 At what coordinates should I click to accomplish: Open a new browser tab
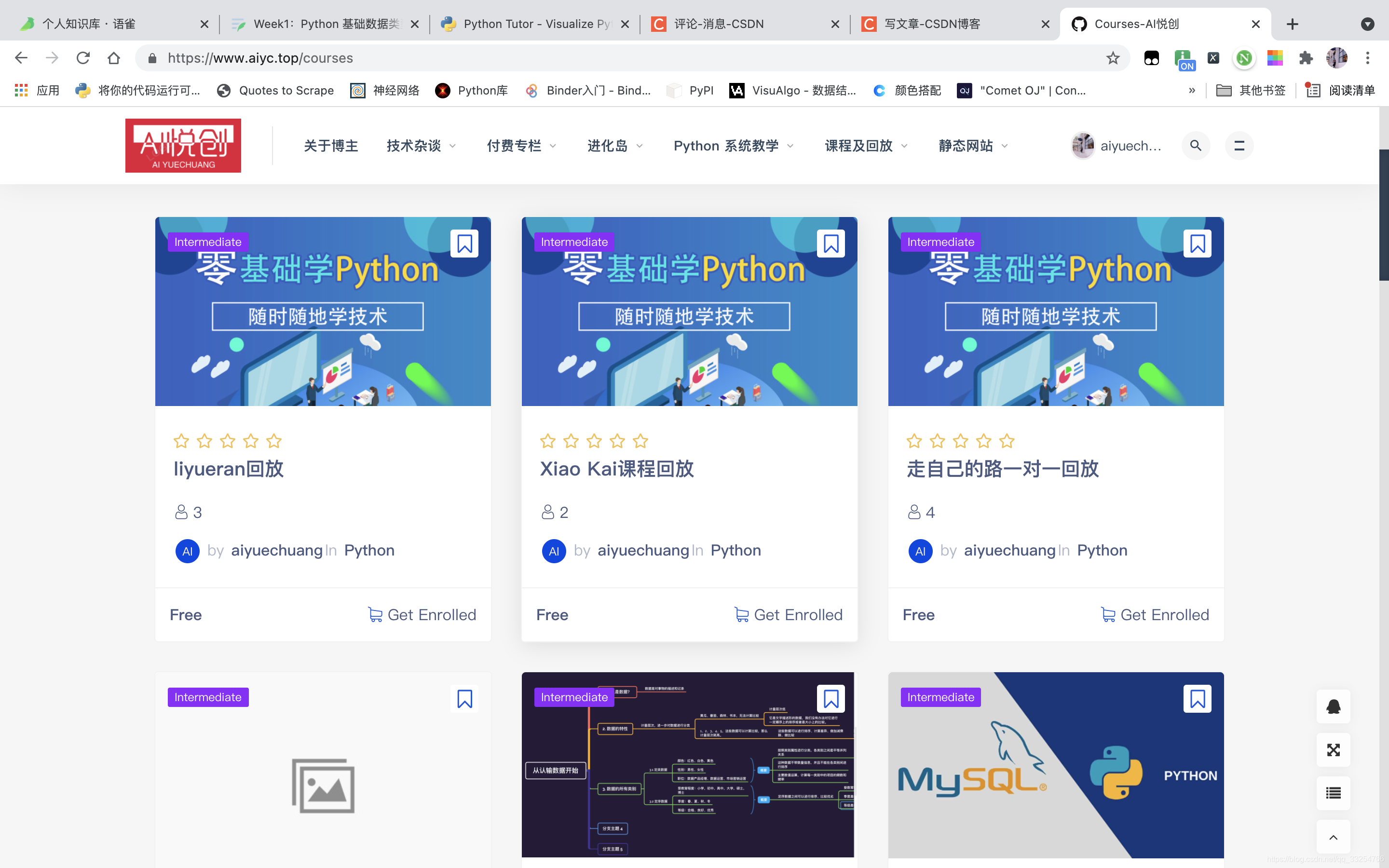pos(1293,24)
